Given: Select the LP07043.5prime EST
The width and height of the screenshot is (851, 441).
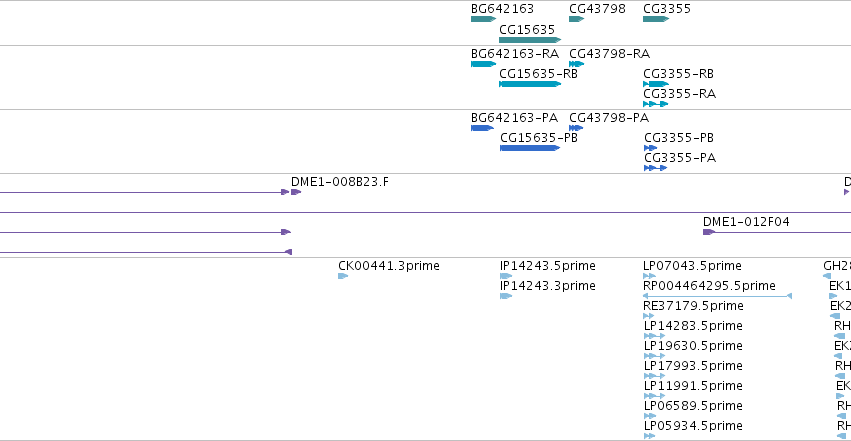Looking at the screenshot, I should [649, 276].
